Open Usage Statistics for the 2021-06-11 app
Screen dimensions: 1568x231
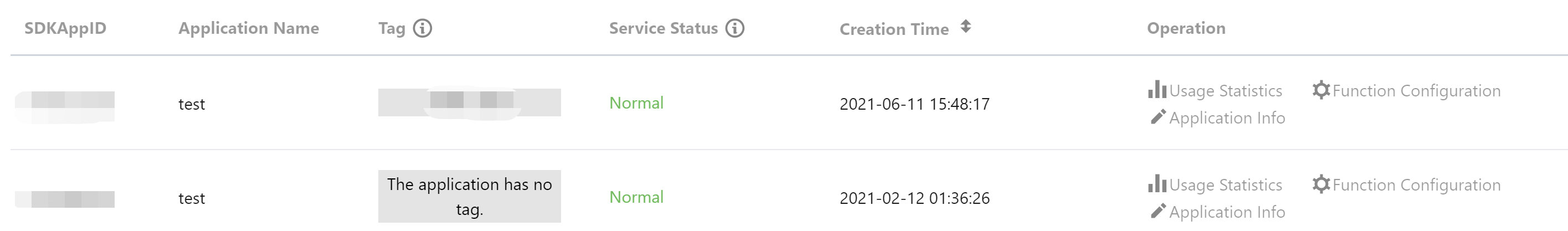tap(1225, 91)
